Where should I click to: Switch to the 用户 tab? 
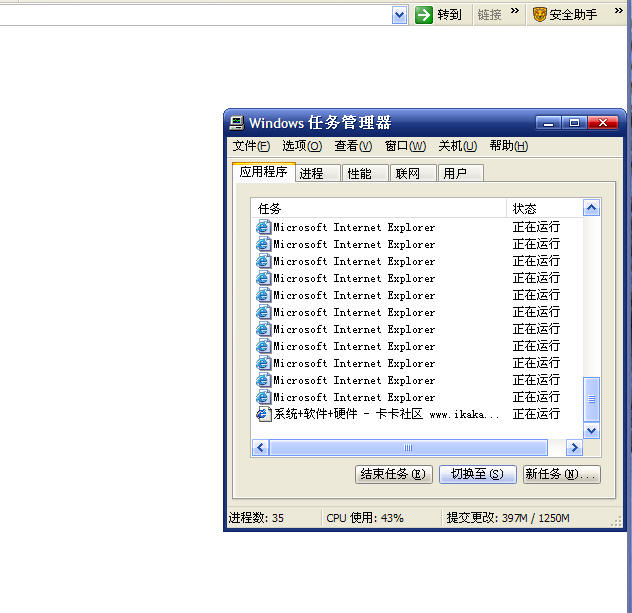[x=460, y=174]
